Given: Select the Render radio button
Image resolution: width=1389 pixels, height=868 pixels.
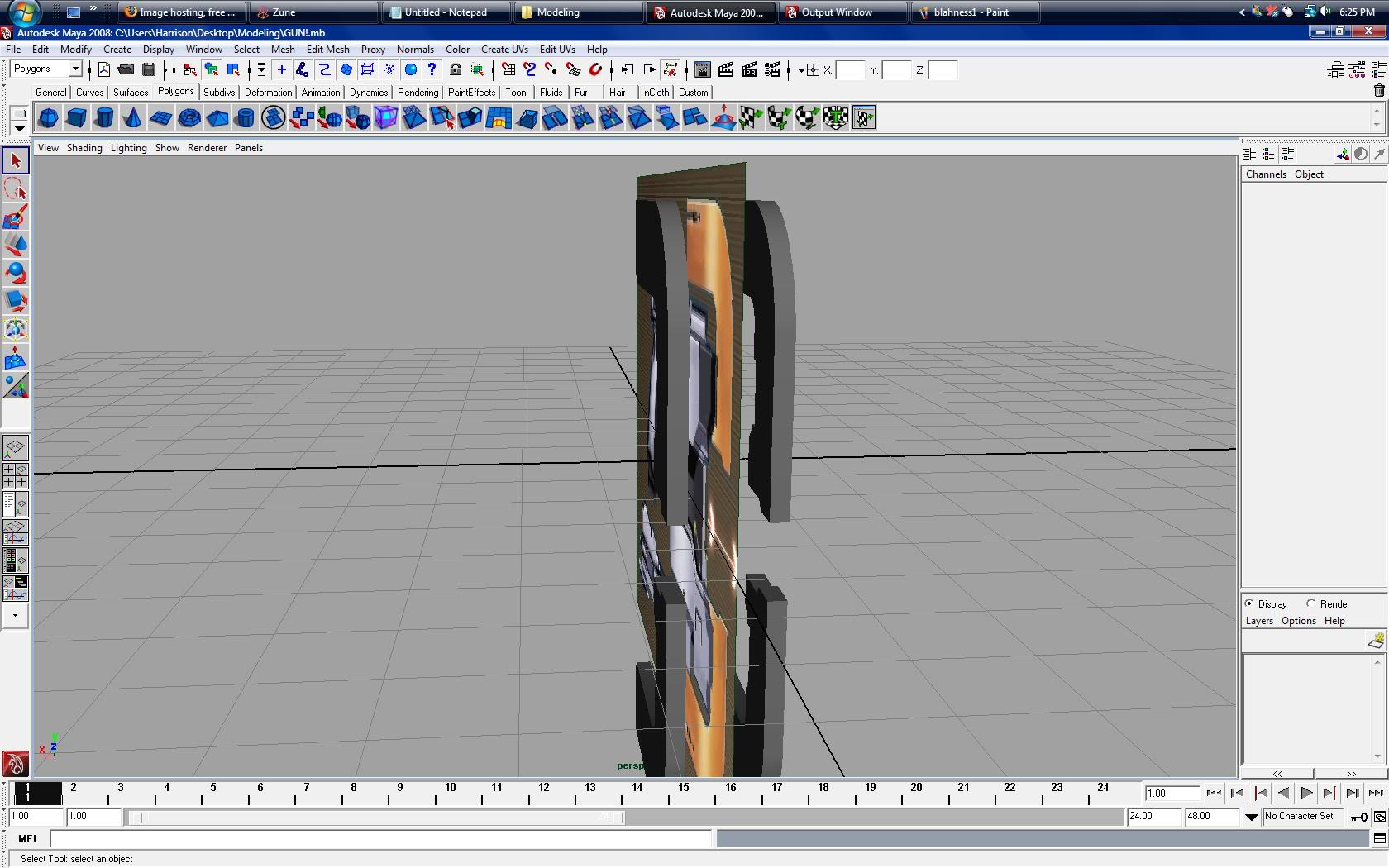Looking at the screenshot, I should pos(1311,603).
